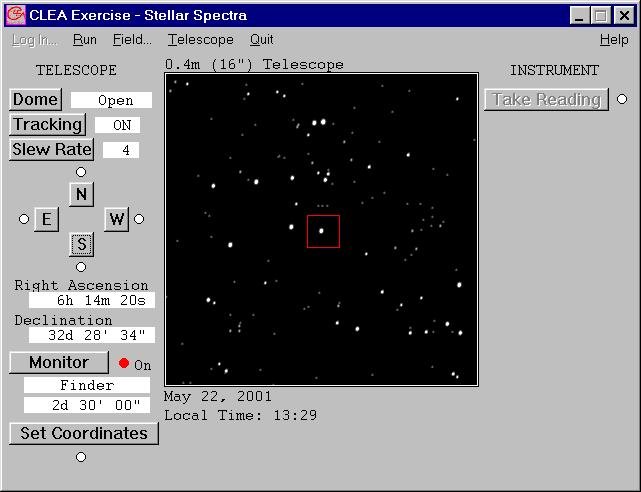
Task: Open the Field... menu
Action: (x=132, y=40)
